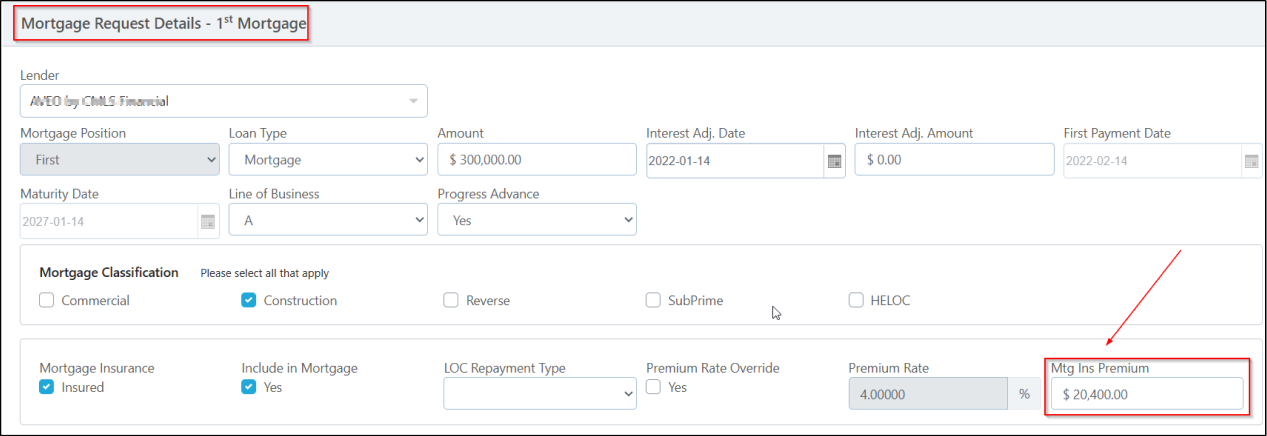The image size is (1267, 436).
Task: Open the LOC Repayment Type dropdown
Action: click(539, 394)
